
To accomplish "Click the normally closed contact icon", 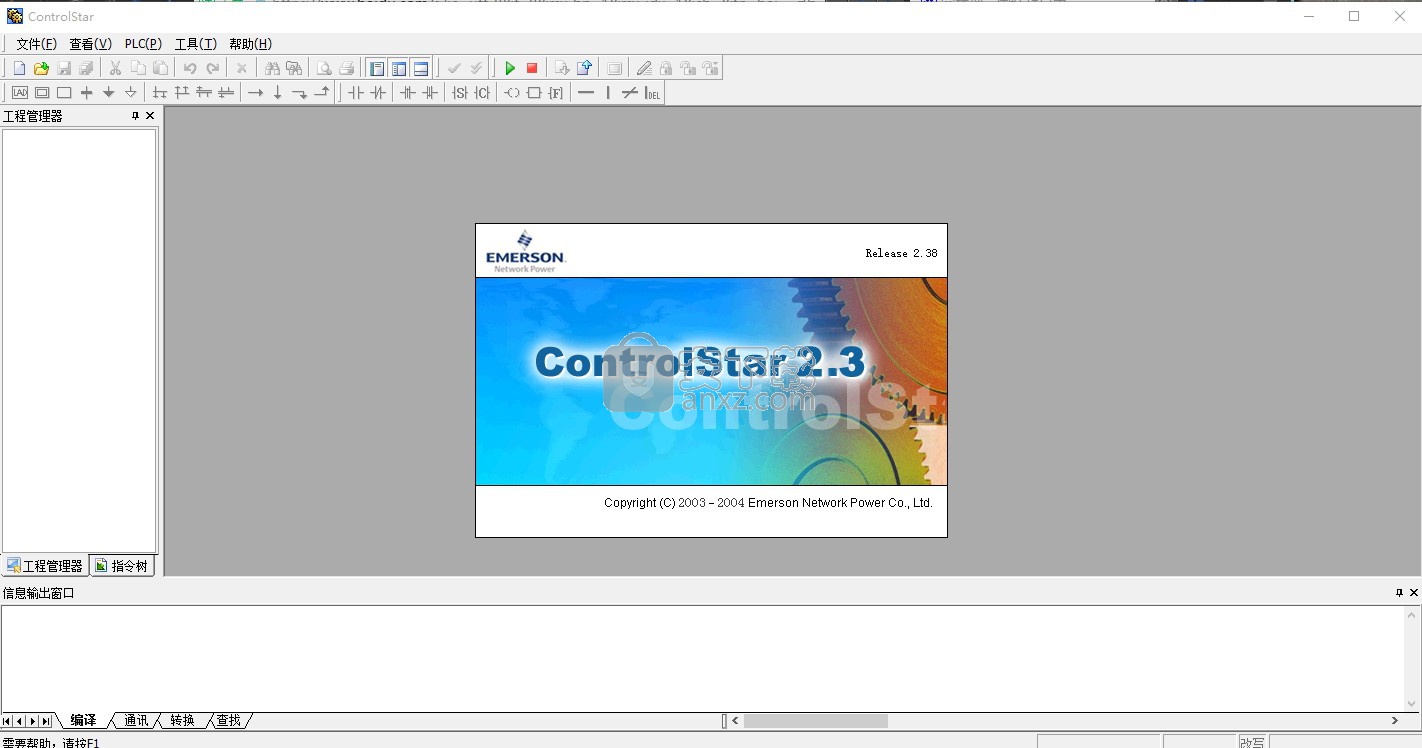I will coord(378,93).
